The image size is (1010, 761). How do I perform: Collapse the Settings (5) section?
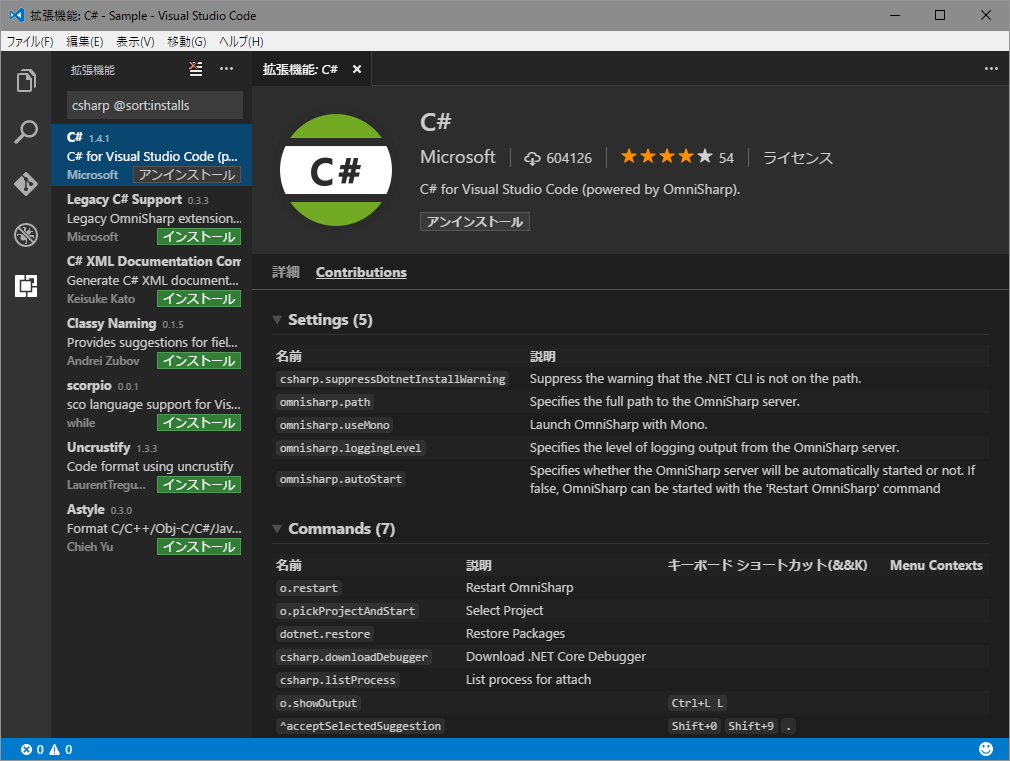tap(277, 320)
